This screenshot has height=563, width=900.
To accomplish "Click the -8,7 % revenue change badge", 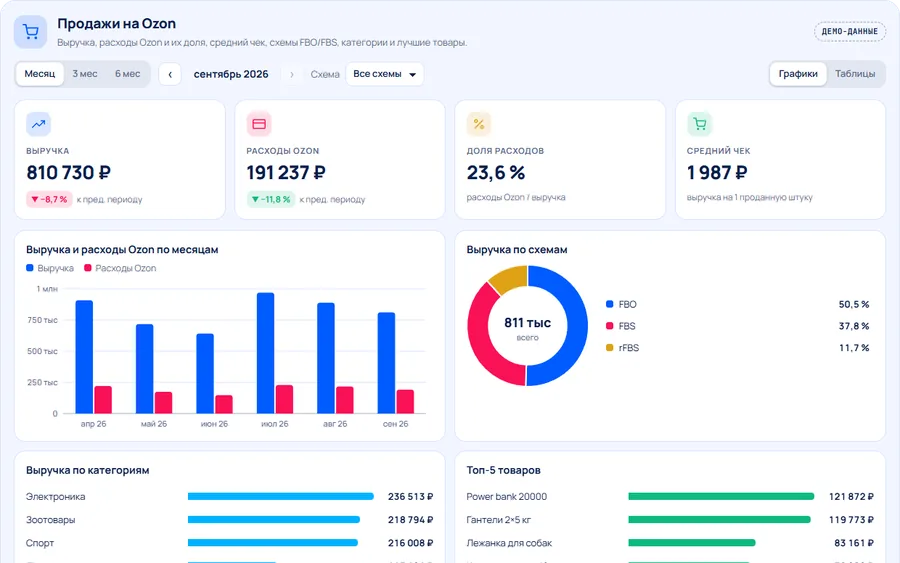I will [49, 199].
